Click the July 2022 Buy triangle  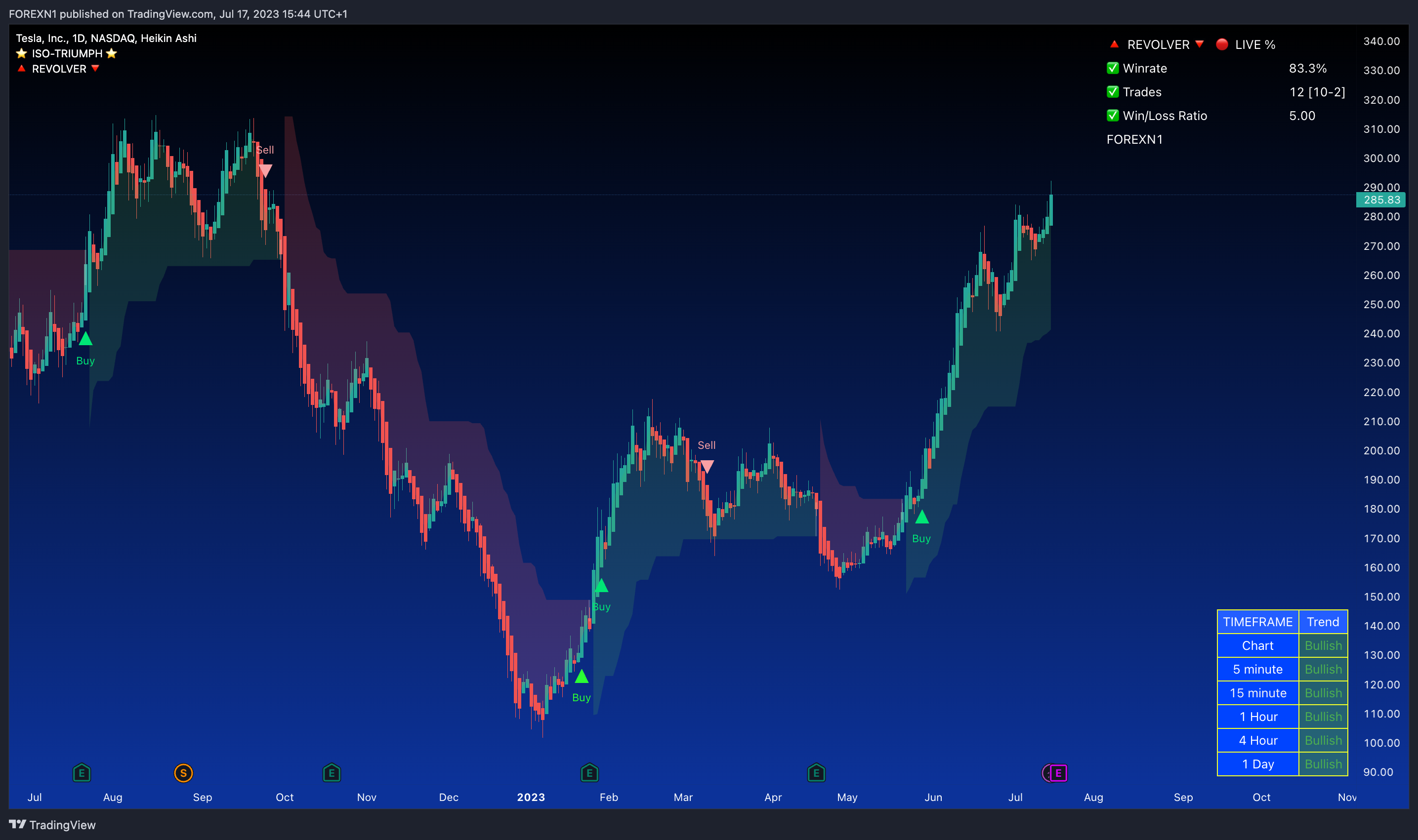85,339
